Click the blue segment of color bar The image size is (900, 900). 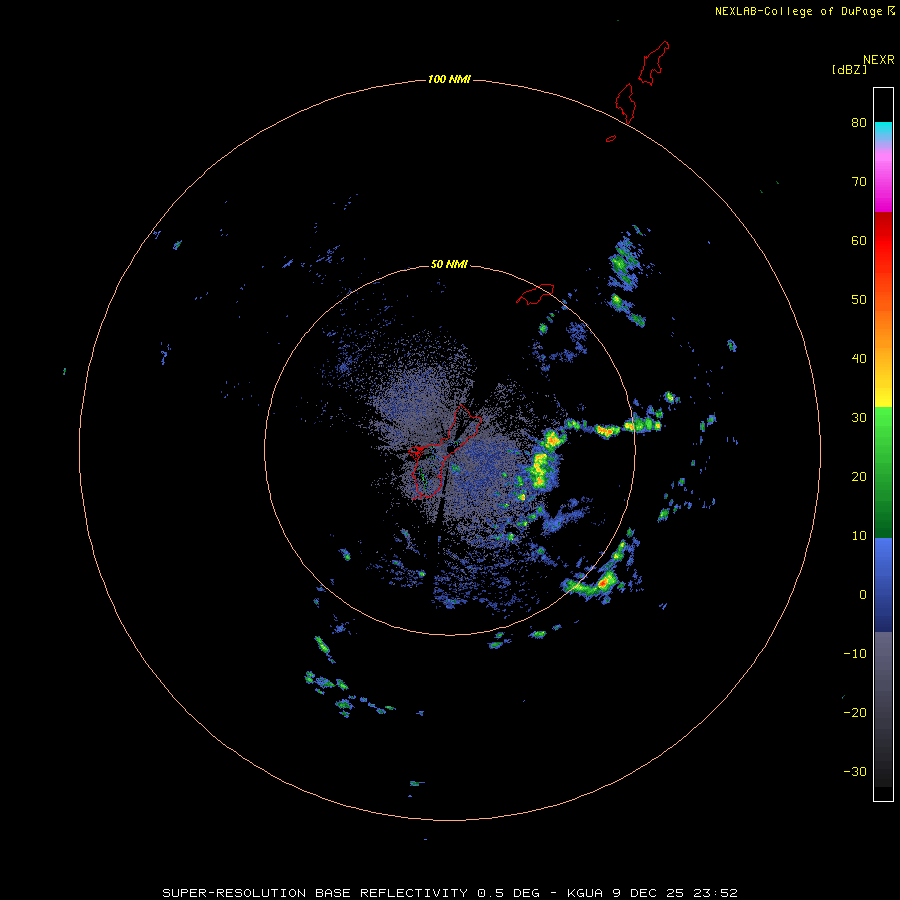883,583
